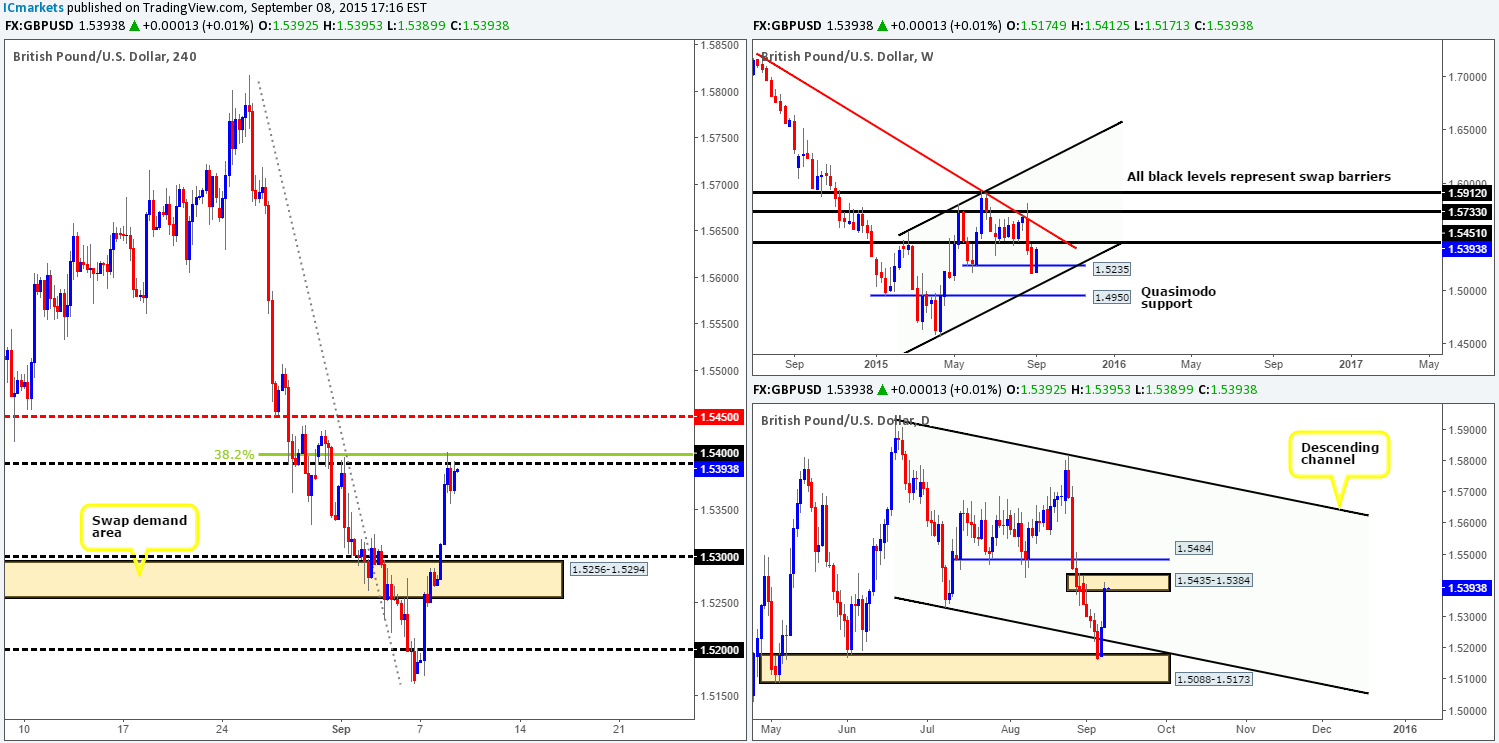The height and width of the screenshot is (743, 1499).
Task: Click the 1.57330 weekly level label
Action: point(1465,213)
